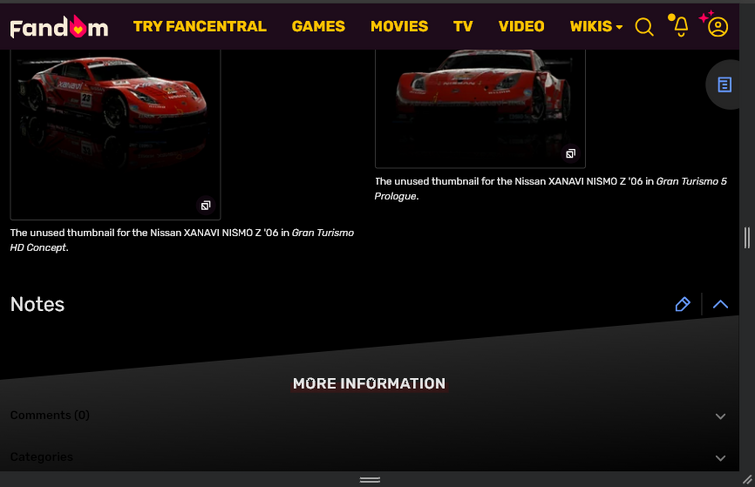Viewport: 755px width, 487px height.
Task: Open TRY FANCENTRAL in the navigation
Action: tap(200, 26)
